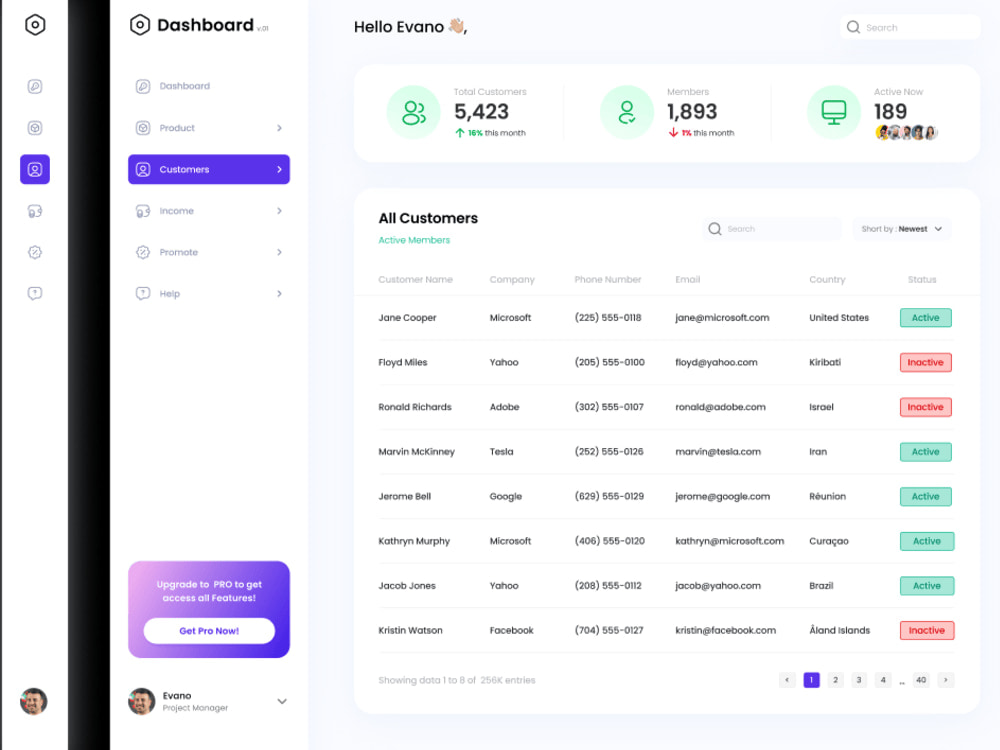Go to page 4

[883, 680]
